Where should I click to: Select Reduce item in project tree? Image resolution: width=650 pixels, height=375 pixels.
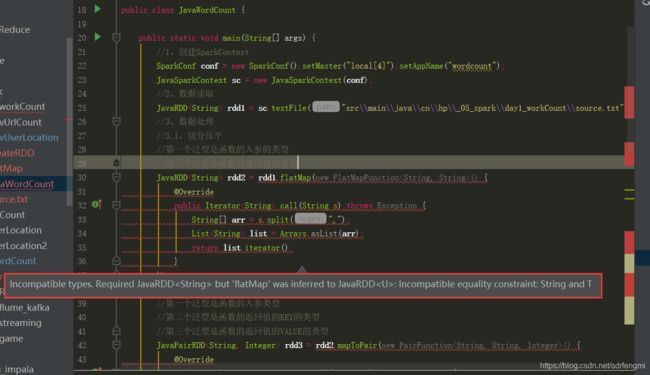click(15, 29)
